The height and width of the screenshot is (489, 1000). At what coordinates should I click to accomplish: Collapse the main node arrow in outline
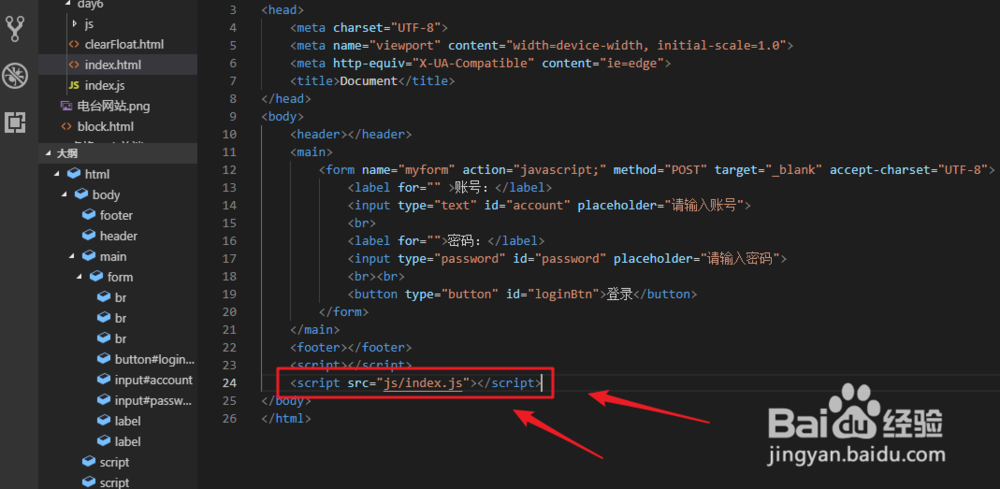(73, 256)
